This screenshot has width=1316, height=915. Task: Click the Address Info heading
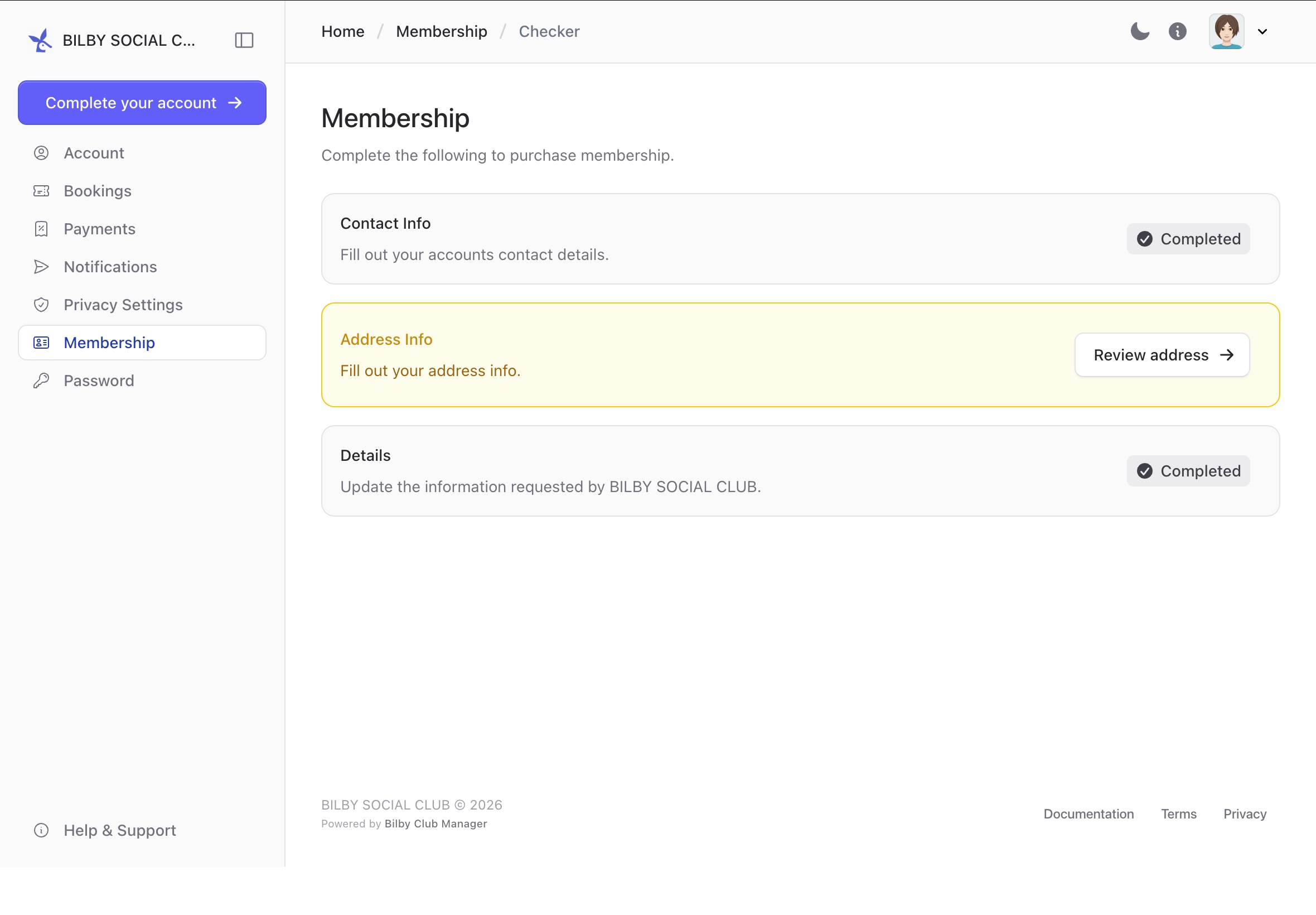386,339
